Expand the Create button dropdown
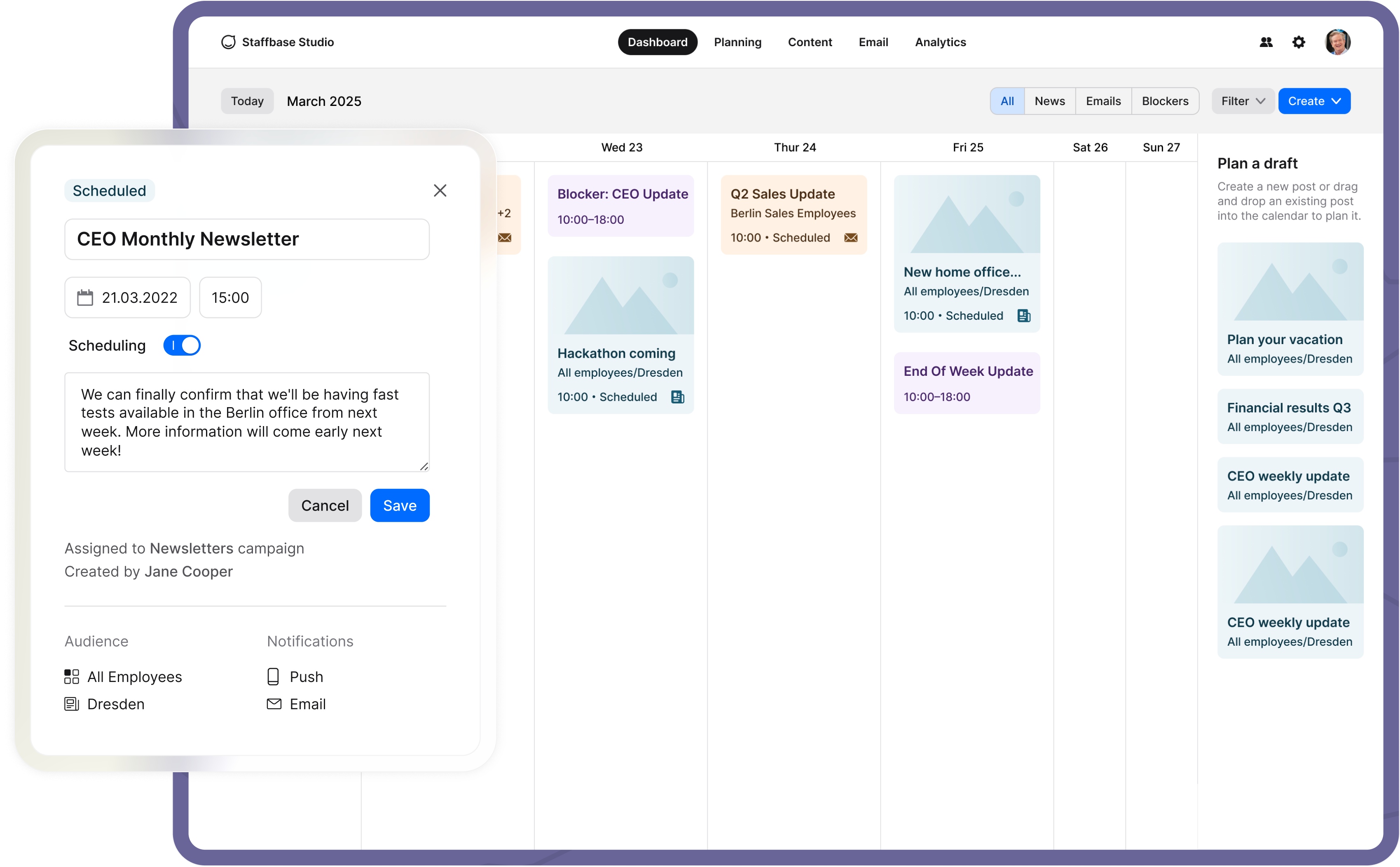This screenshot has width=1400, height=867. tap(1314, 101)
